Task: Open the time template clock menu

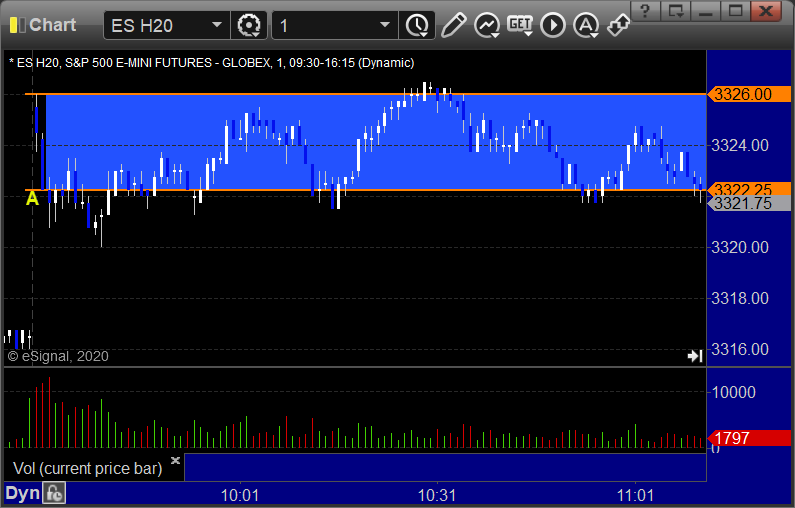Action: (417, 25)
